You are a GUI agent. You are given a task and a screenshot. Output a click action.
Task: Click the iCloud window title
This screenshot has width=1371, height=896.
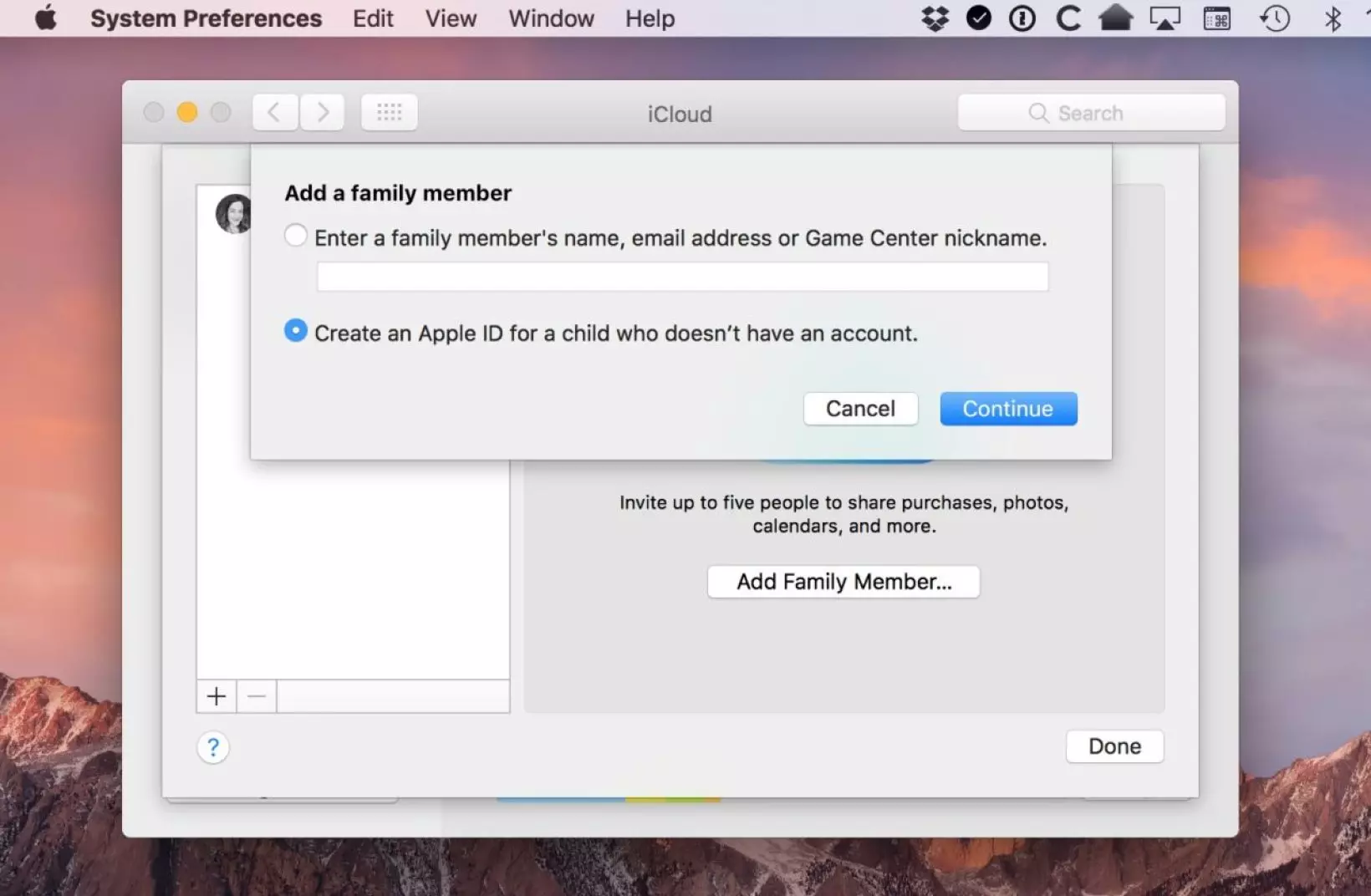680,114
